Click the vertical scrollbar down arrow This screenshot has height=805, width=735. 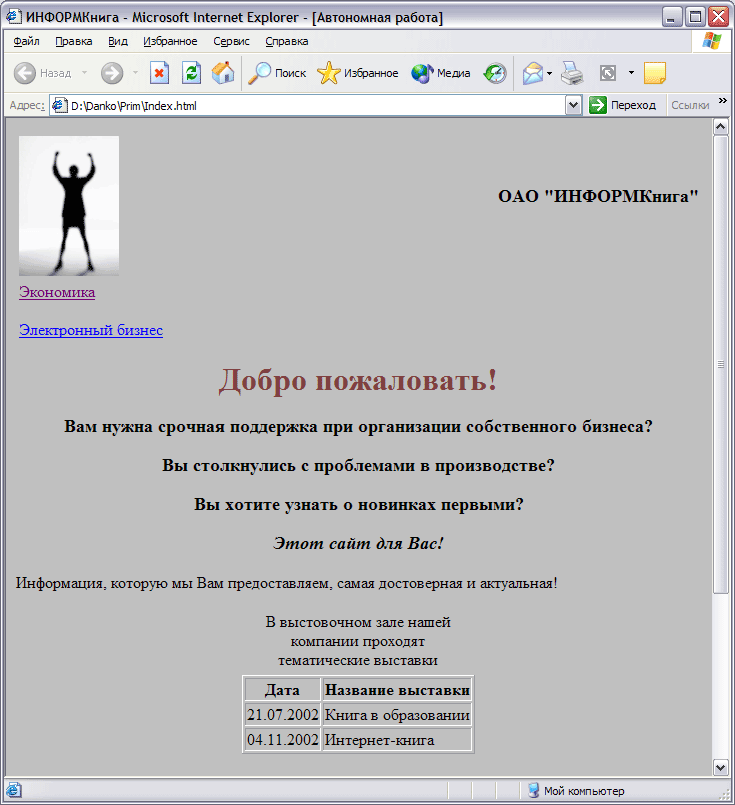(x=720, y=766)
